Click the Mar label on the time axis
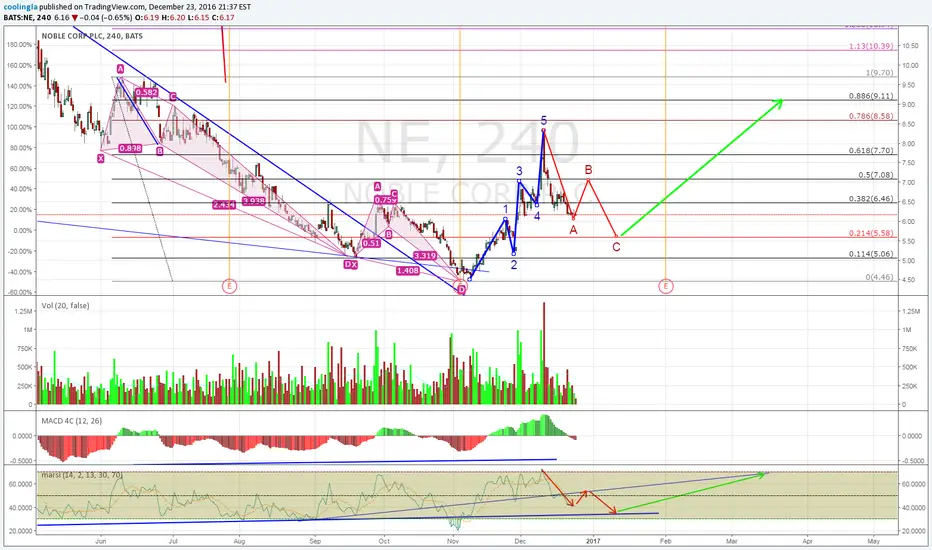The height and width of the screenshot is (550, 932). tap(732, 541)
